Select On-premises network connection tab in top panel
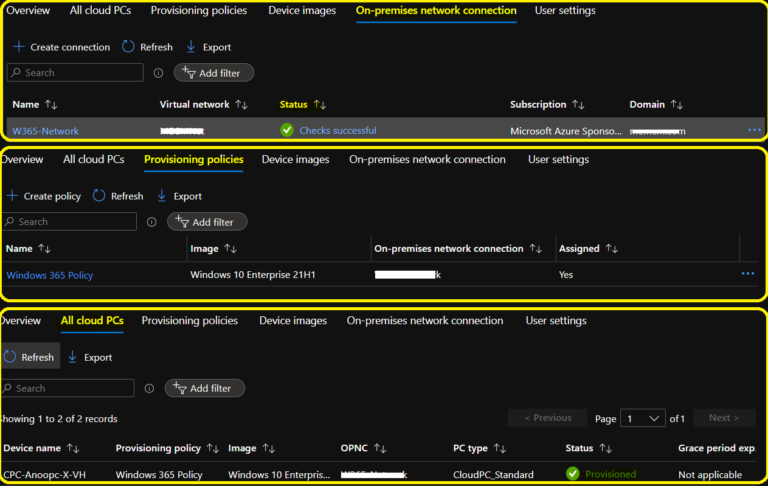This screenshot has height=486, width=768. click(436, 10)
